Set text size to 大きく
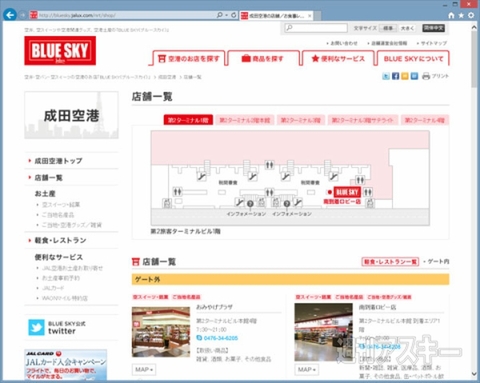This screenshot has width=480, height=383. pos(407,28)
